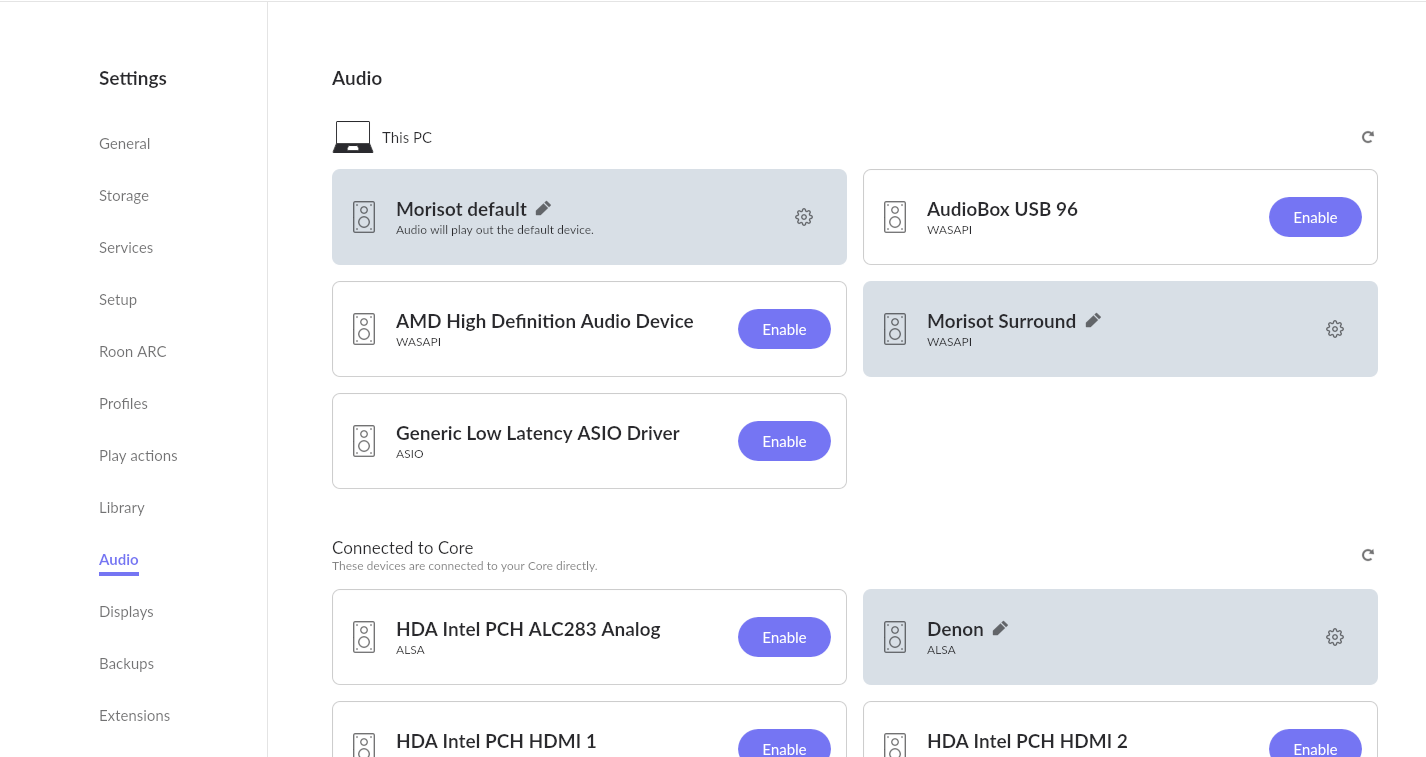Rename Morisot Surround using pencil icon

click(1093, 320)
